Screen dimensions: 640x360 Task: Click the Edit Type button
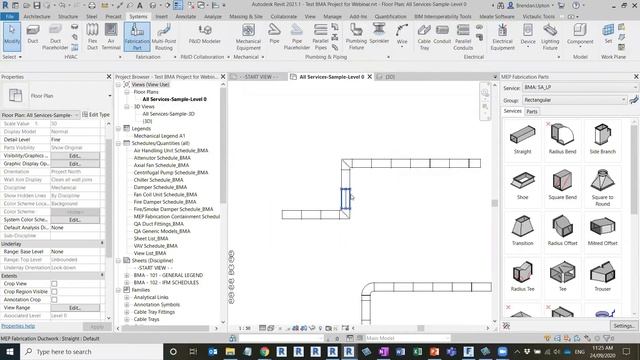point(96,115)
